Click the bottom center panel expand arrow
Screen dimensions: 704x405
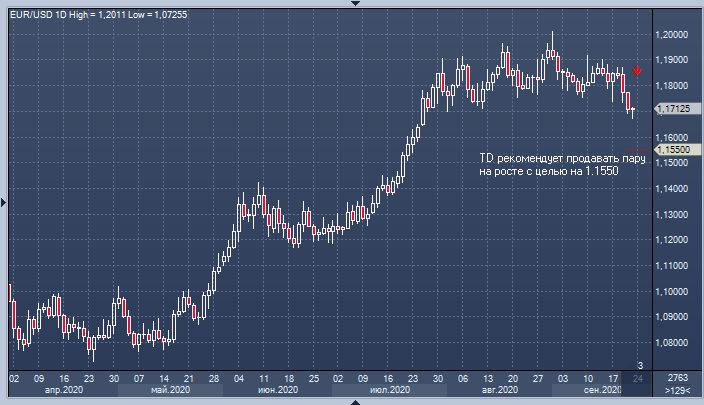(352, 401)
